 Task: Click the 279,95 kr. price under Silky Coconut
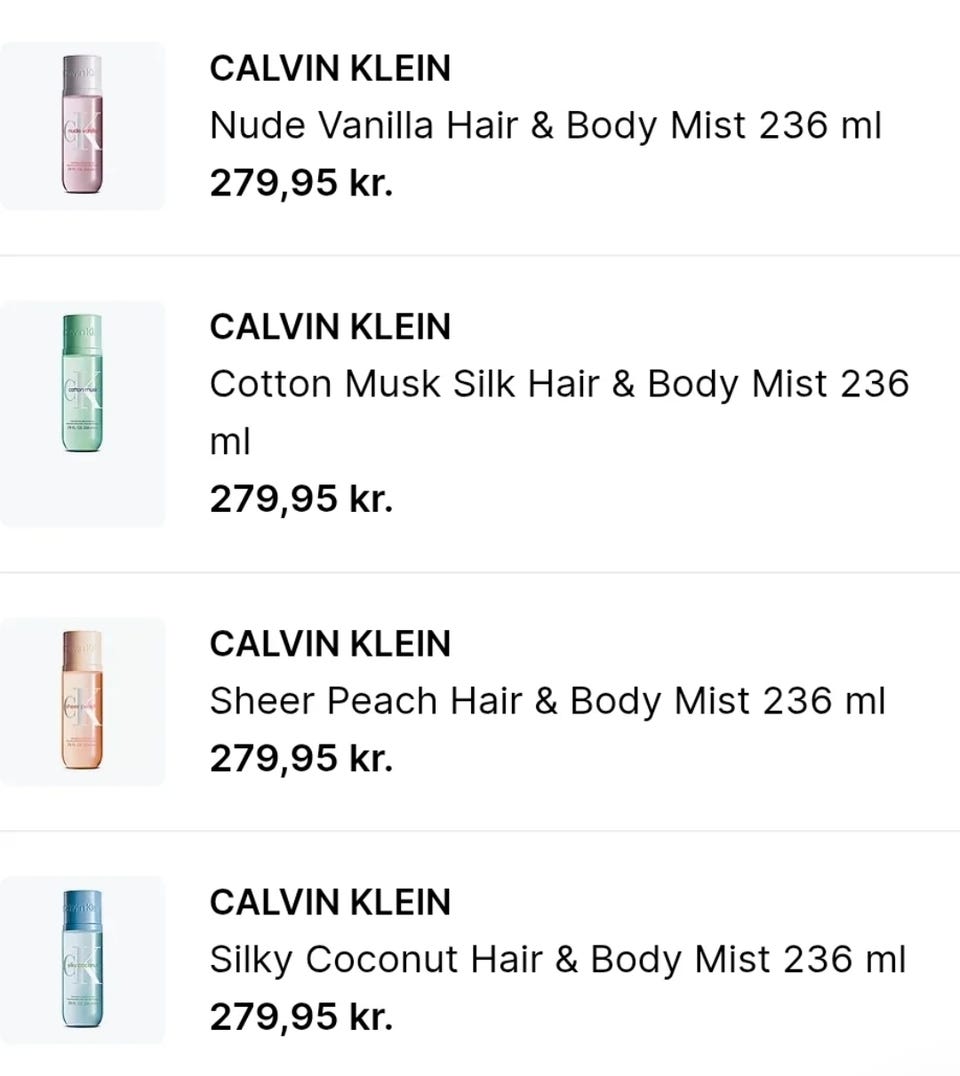click(x=301, y=1017)
